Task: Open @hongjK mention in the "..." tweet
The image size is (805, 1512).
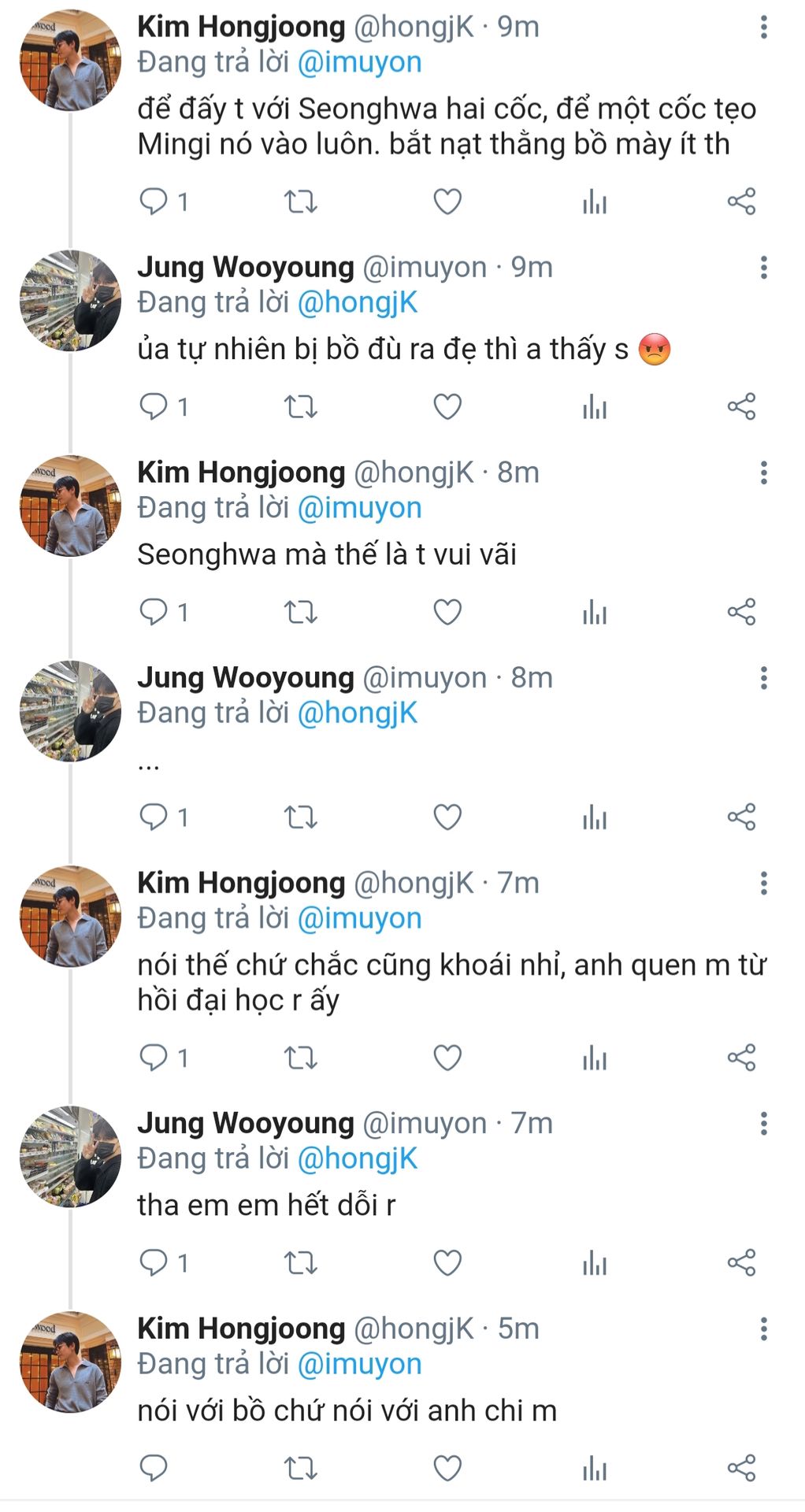Action: click(x=358, y=713)
